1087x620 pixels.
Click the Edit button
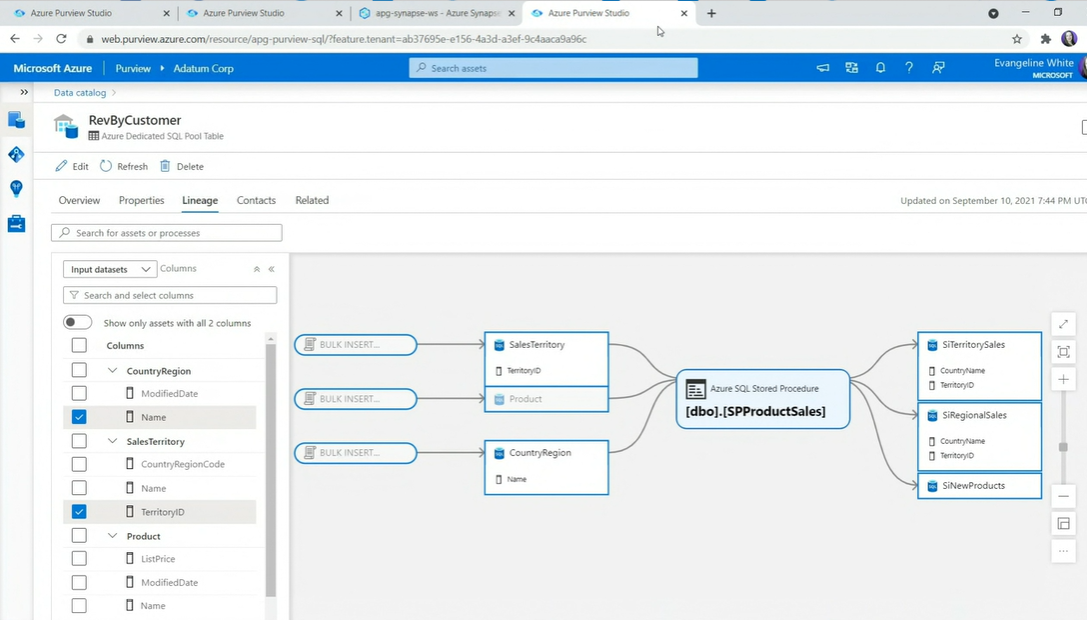(72, 166)
